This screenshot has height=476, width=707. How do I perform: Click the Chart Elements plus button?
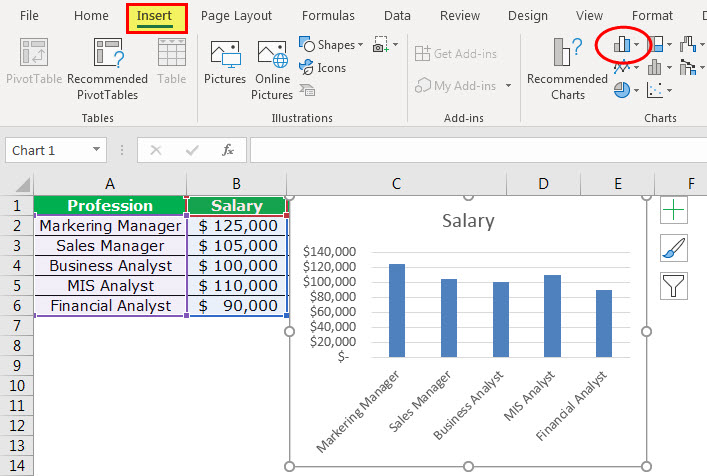674,209
